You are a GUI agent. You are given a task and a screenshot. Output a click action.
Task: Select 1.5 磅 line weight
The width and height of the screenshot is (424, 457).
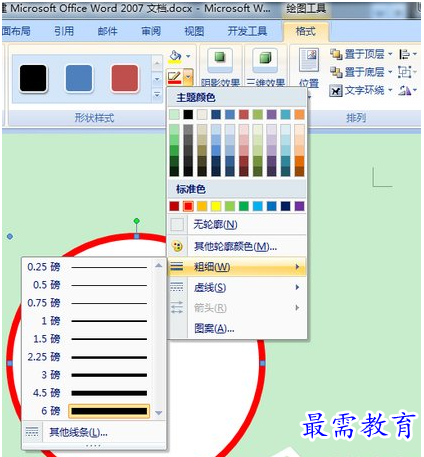click(x=87, y=339)
